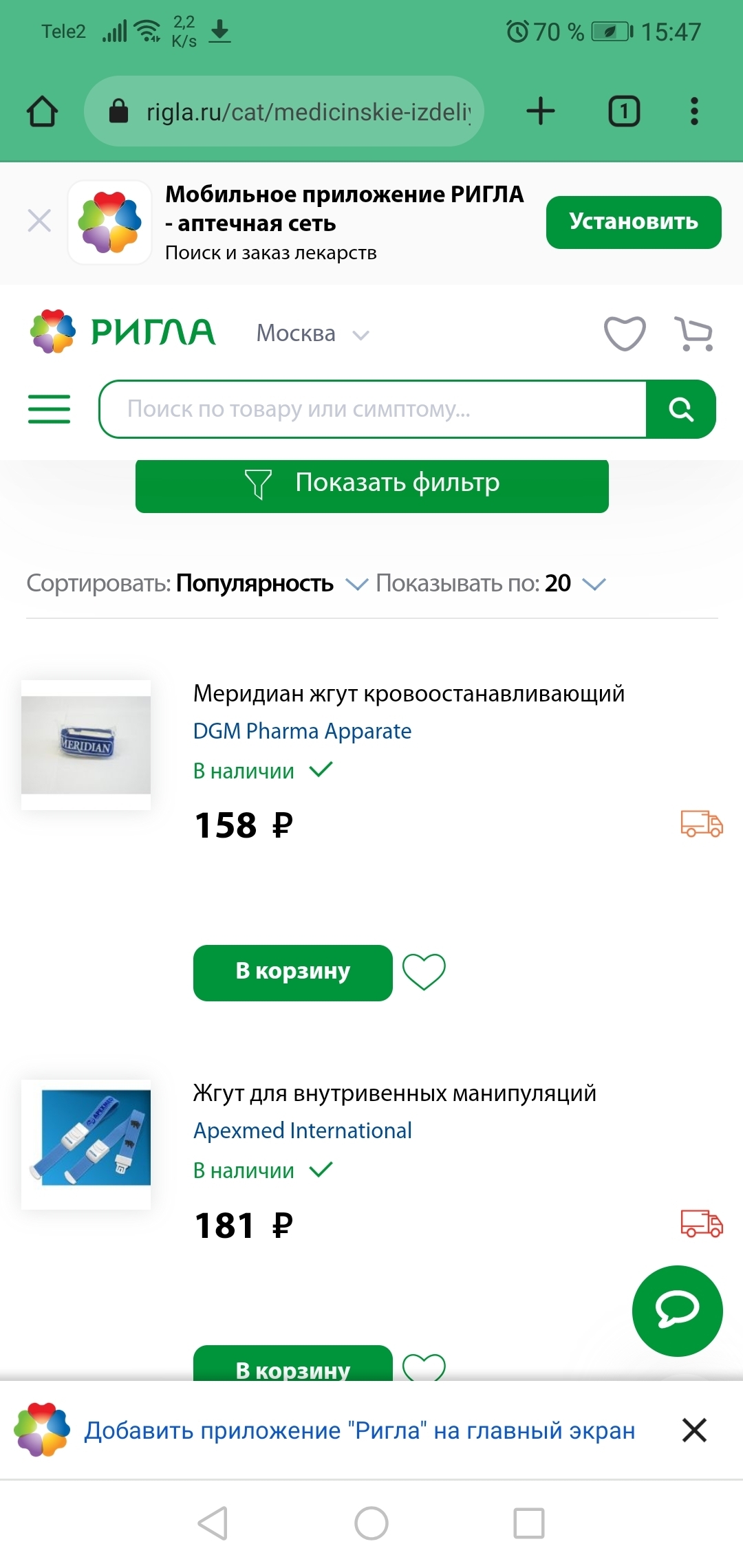Open a new browser tab
The image size is (743, 1568).
coord(541,111)
